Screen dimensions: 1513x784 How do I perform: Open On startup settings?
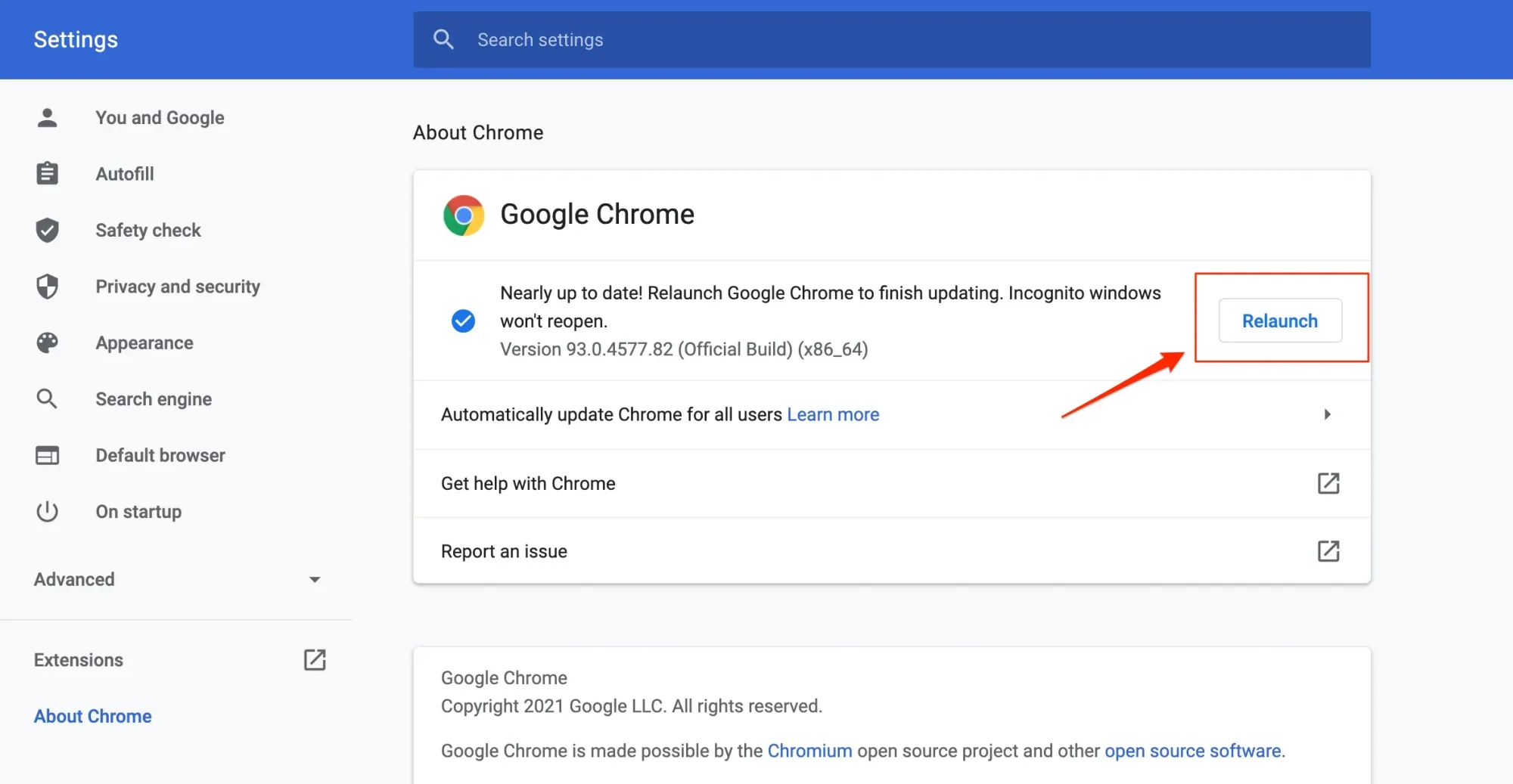[x=138, y=511]
